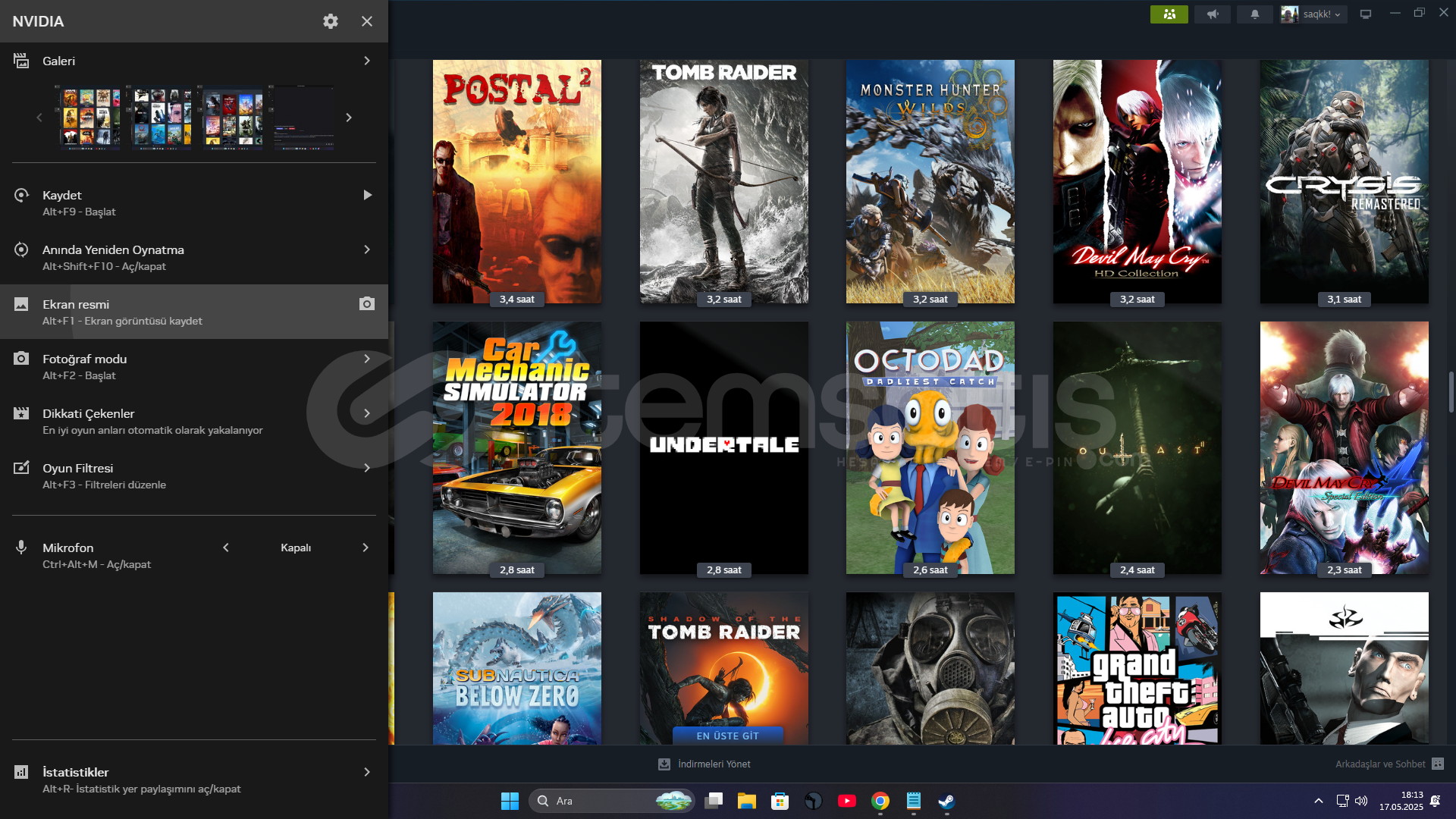Open İndirmeleri Yönet downloads link

coord(704,764)
